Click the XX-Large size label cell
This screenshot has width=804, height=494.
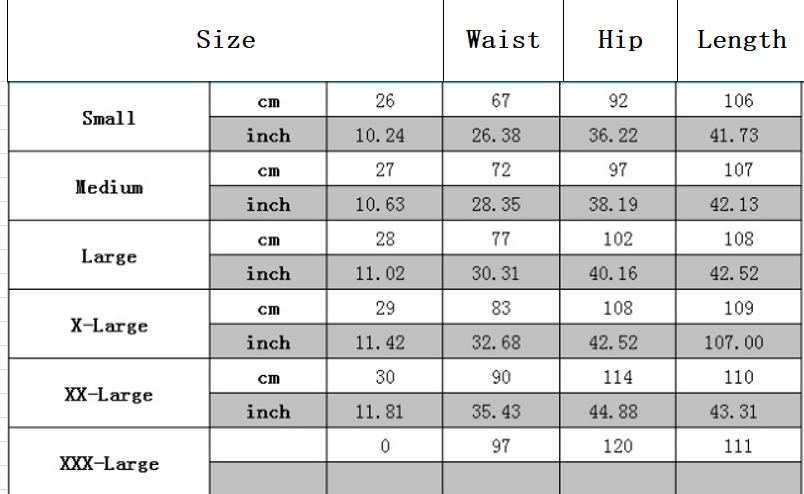tap(109, 393)
